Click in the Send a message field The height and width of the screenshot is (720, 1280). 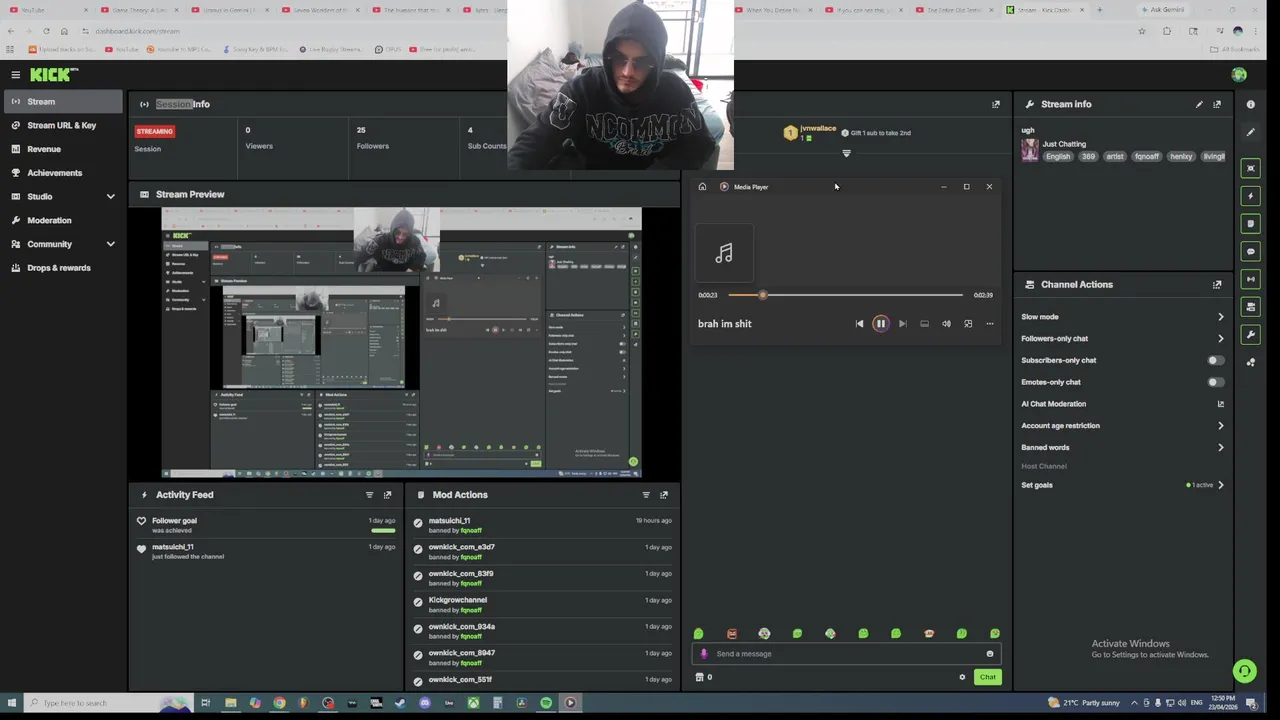[x=845, y=654]
